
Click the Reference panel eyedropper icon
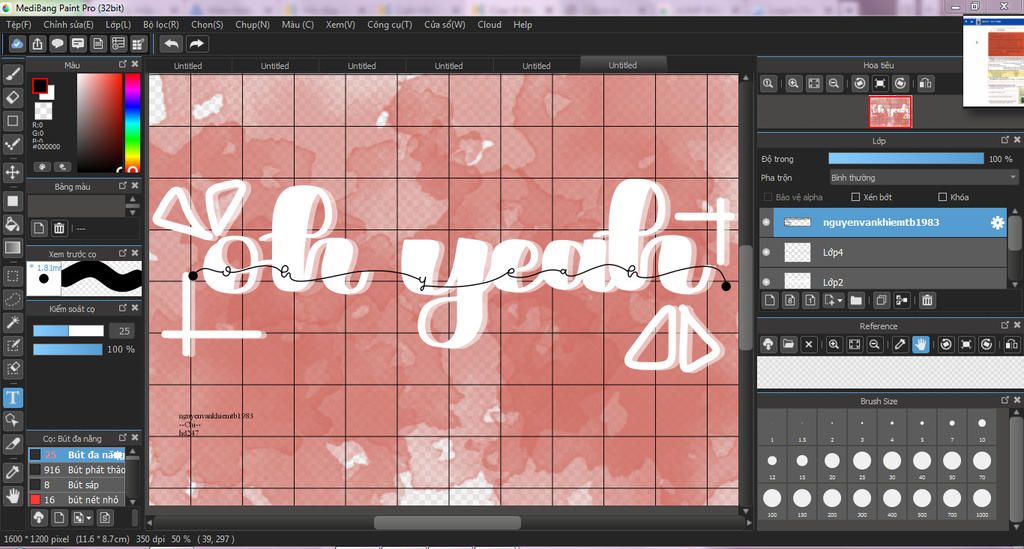(900, 344)
